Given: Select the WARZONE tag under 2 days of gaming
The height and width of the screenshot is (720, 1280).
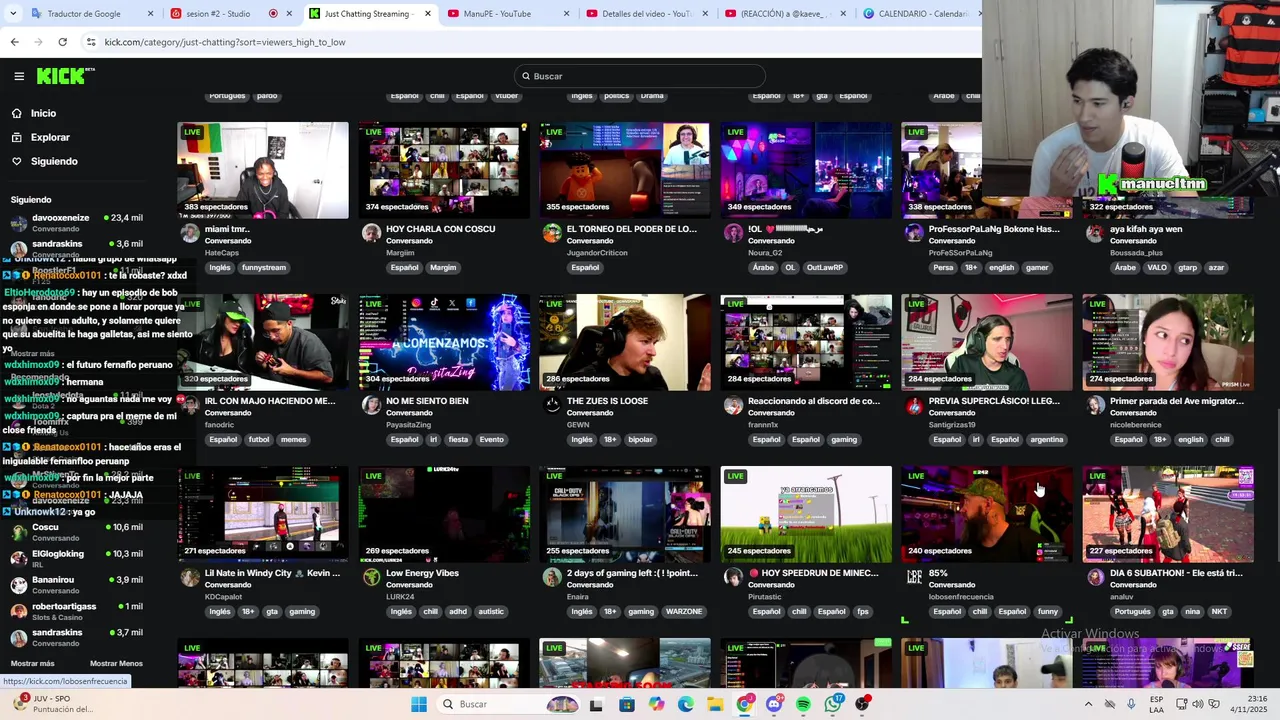Looking at the screenshot, I should (x=684, y=611).
